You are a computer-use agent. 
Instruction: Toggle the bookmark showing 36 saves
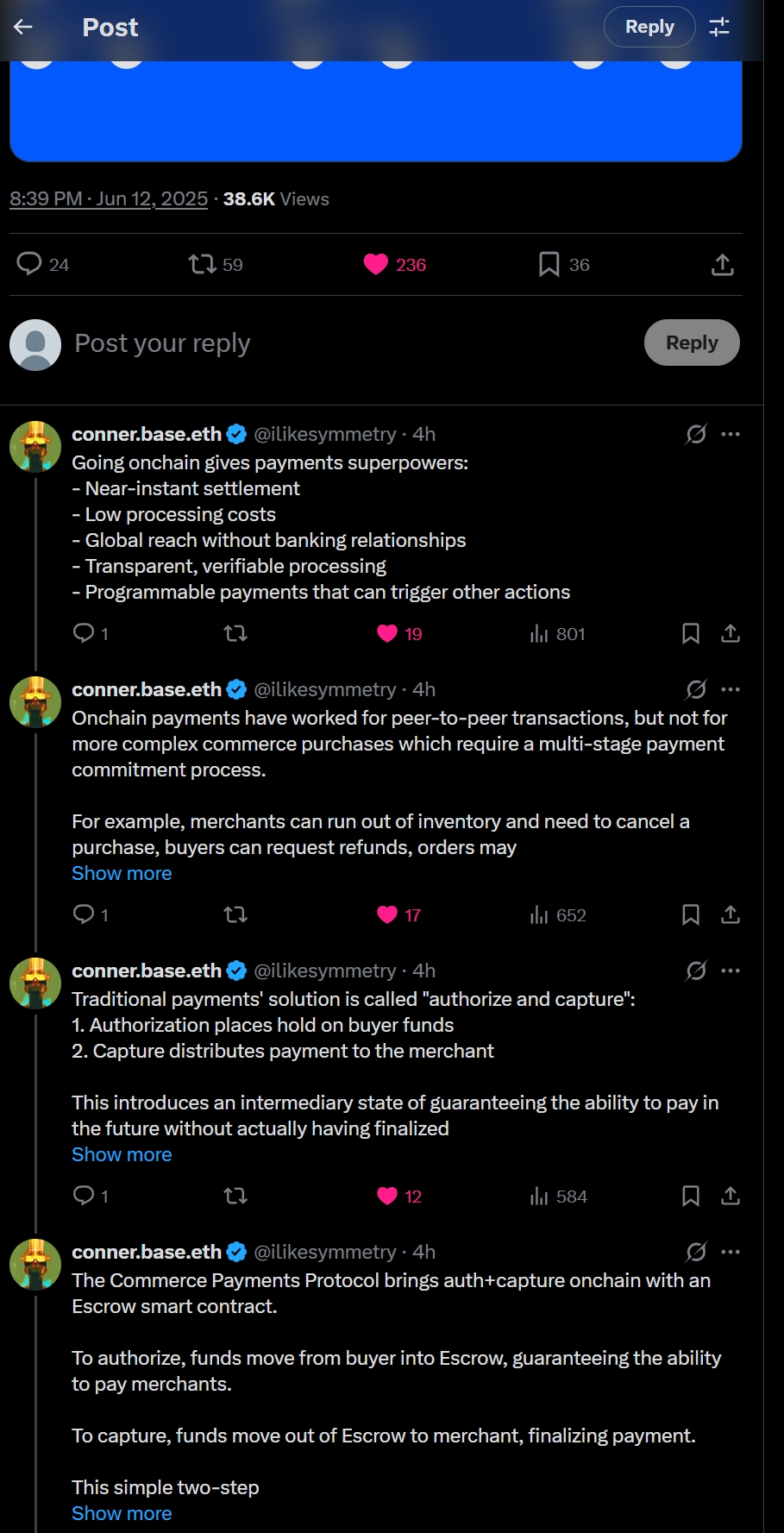point(549,264)
